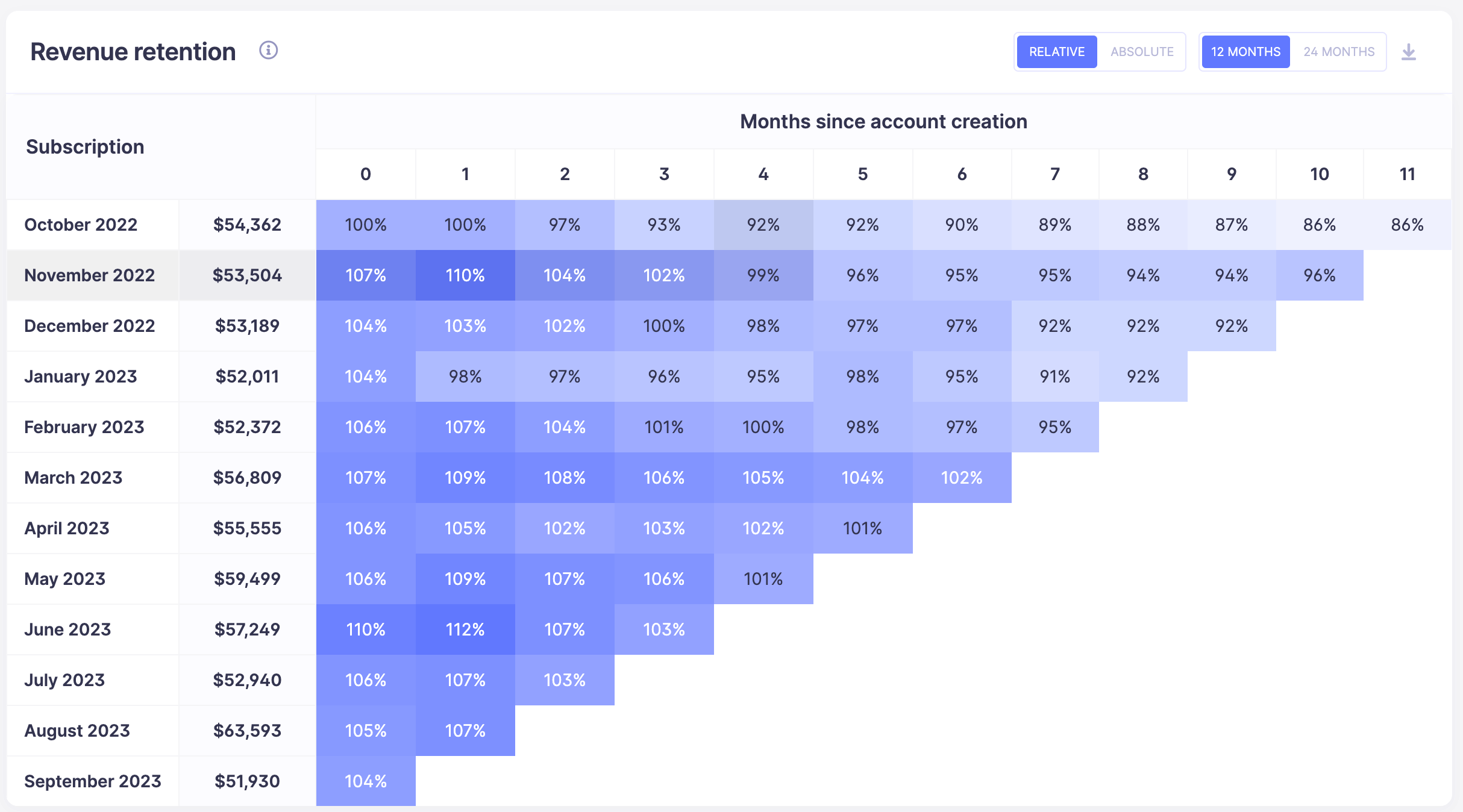Click month 0 column header

366,174
